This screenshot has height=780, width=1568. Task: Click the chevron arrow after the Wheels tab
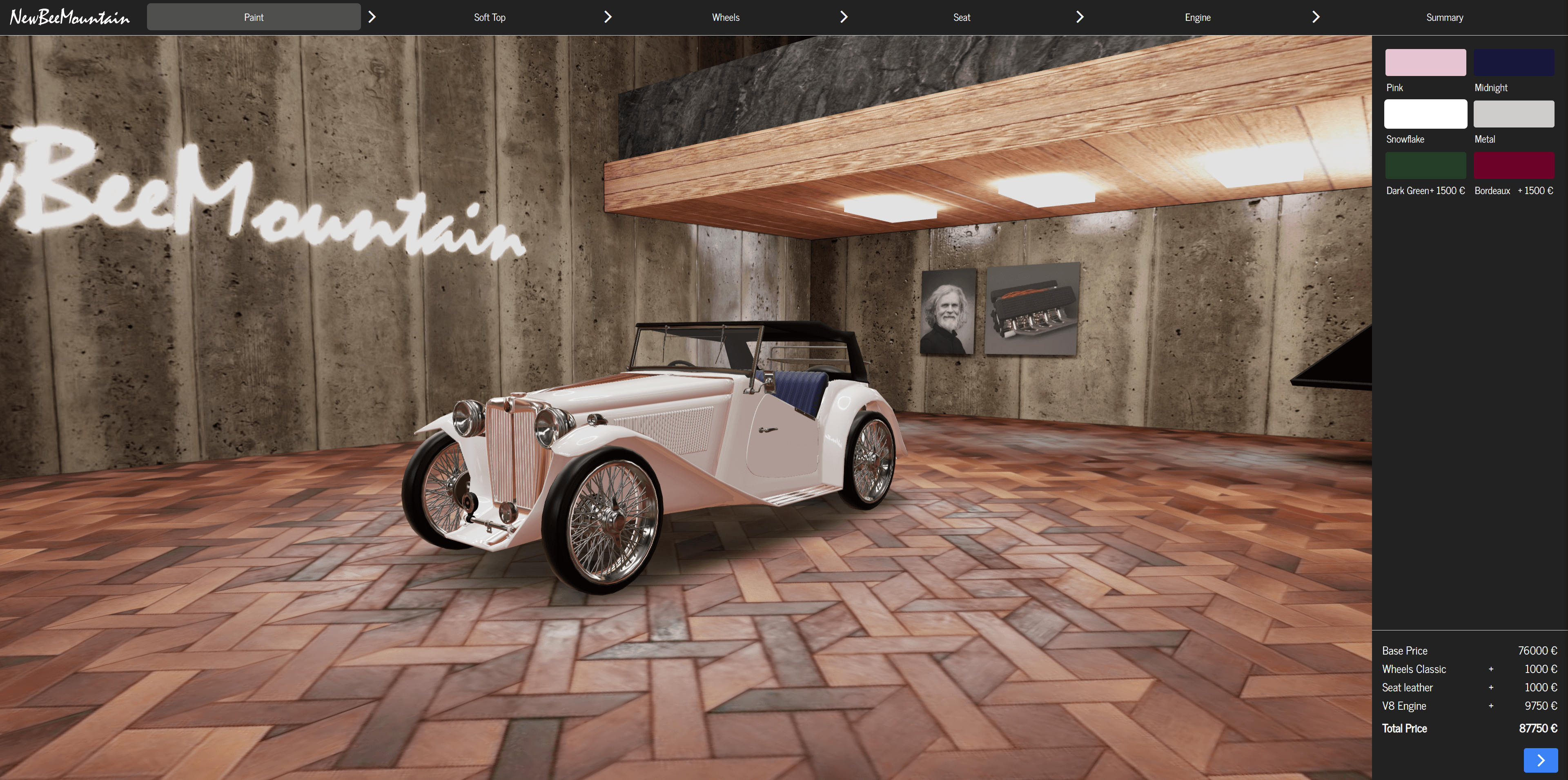(x=844, y=17)
